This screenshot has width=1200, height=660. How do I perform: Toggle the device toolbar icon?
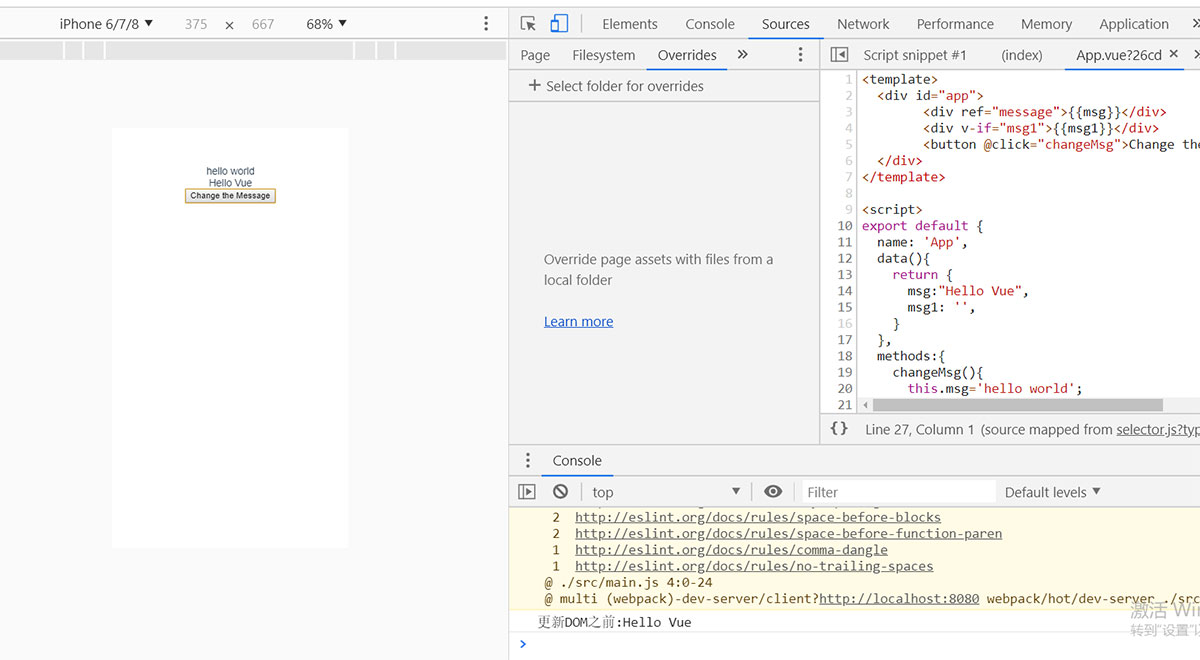[x=559, y=24]
